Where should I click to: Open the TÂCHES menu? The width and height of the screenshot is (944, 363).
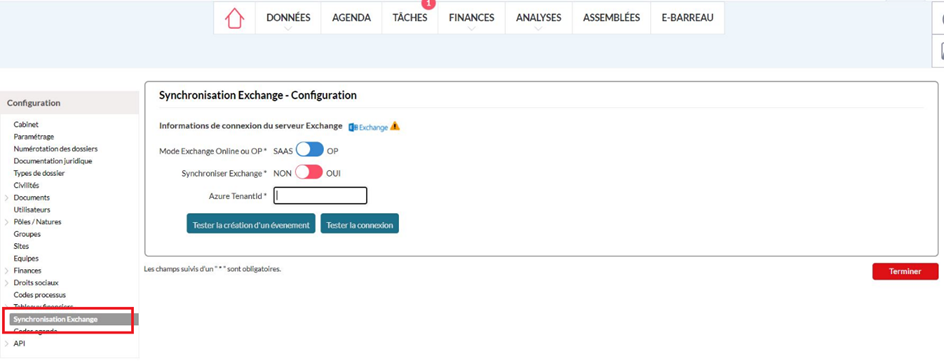point(410,18)
